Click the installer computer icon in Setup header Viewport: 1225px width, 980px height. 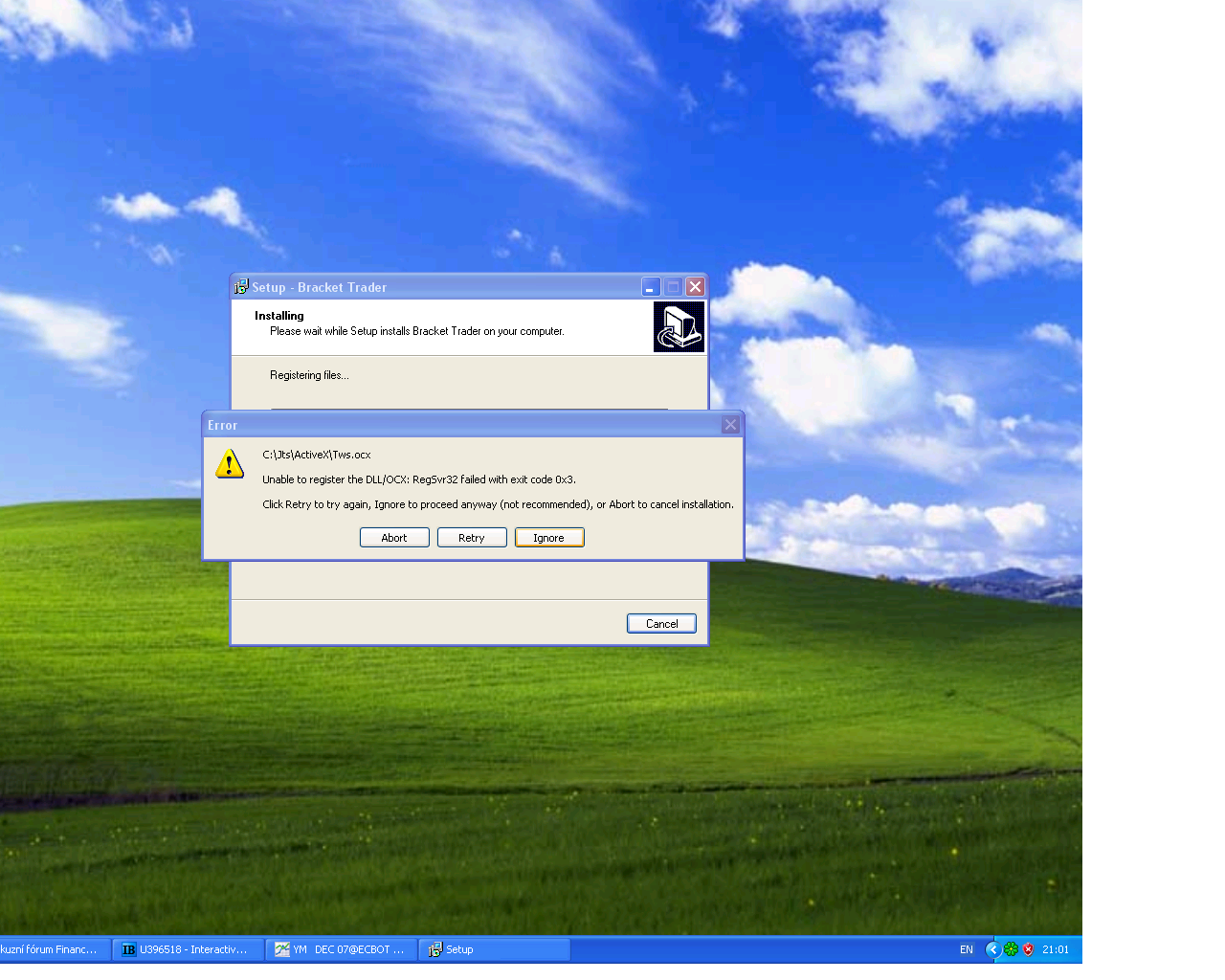coord(679,327)
